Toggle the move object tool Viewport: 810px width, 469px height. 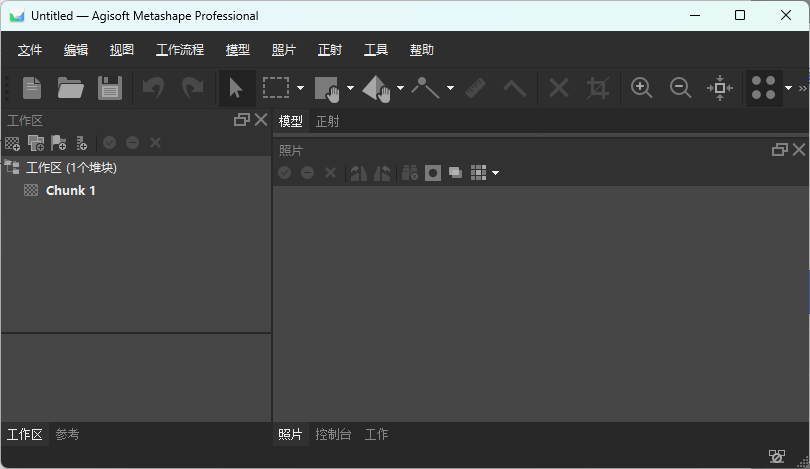pyautogui.click(x=375, y=88)
